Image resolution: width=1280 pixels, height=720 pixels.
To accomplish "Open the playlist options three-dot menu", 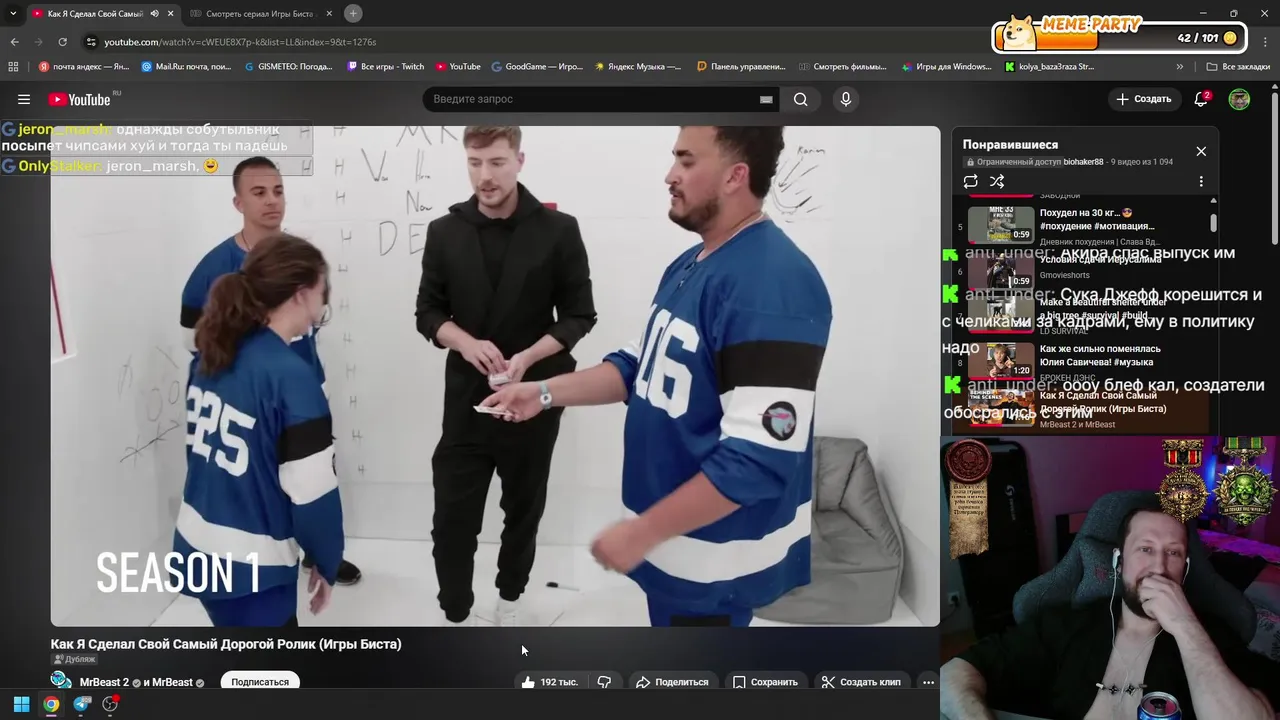I will pos(1201,181).
